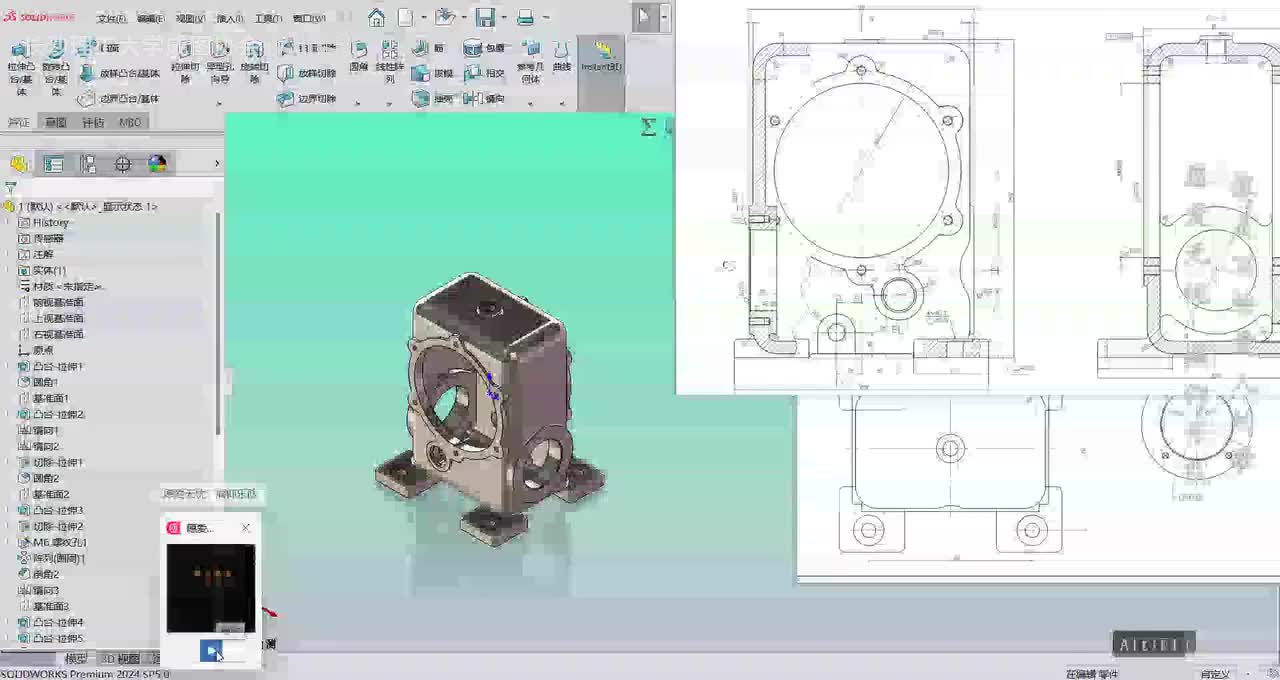Image resolution: width=1280 pixels, height=680 pixels.
Task: Click the Extruded Boss/Base tool icon
Action: (x=20, y=50)
